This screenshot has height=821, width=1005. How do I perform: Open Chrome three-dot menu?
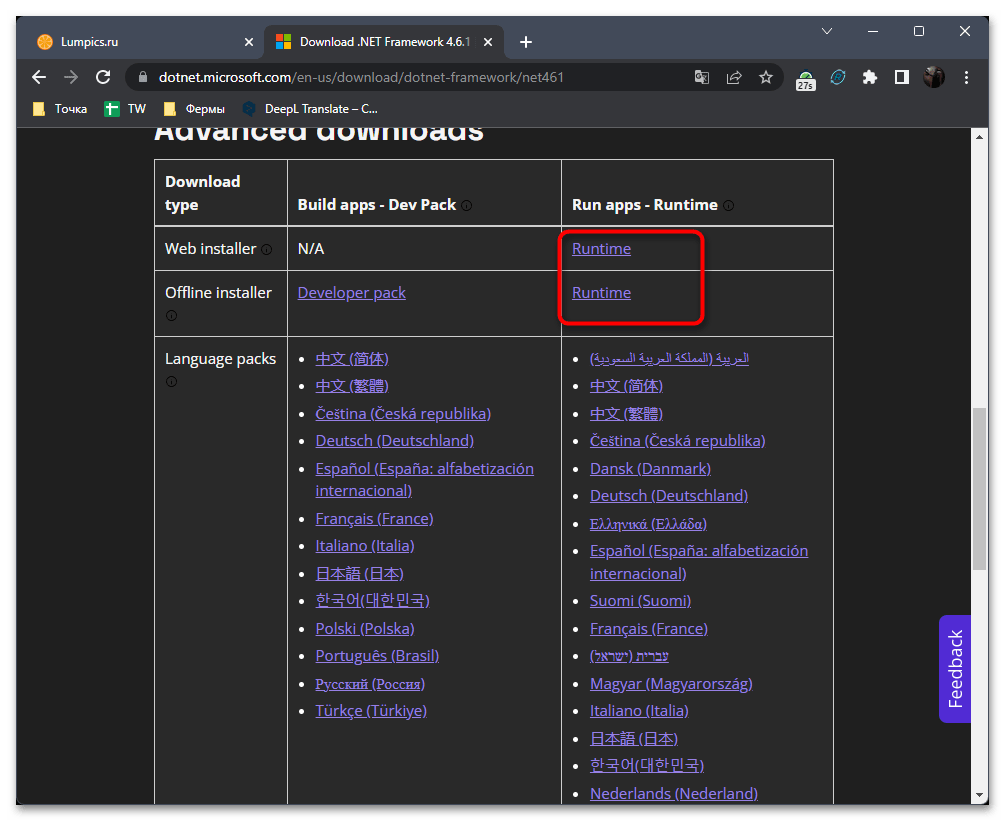click(x=967, y=78)
